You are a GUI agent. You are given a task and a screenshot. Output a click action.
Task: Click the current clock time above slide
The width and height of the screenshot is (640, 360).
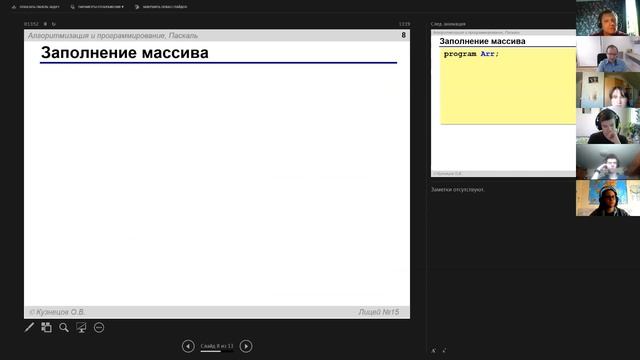pyautogui.click(x=404, y=24)
